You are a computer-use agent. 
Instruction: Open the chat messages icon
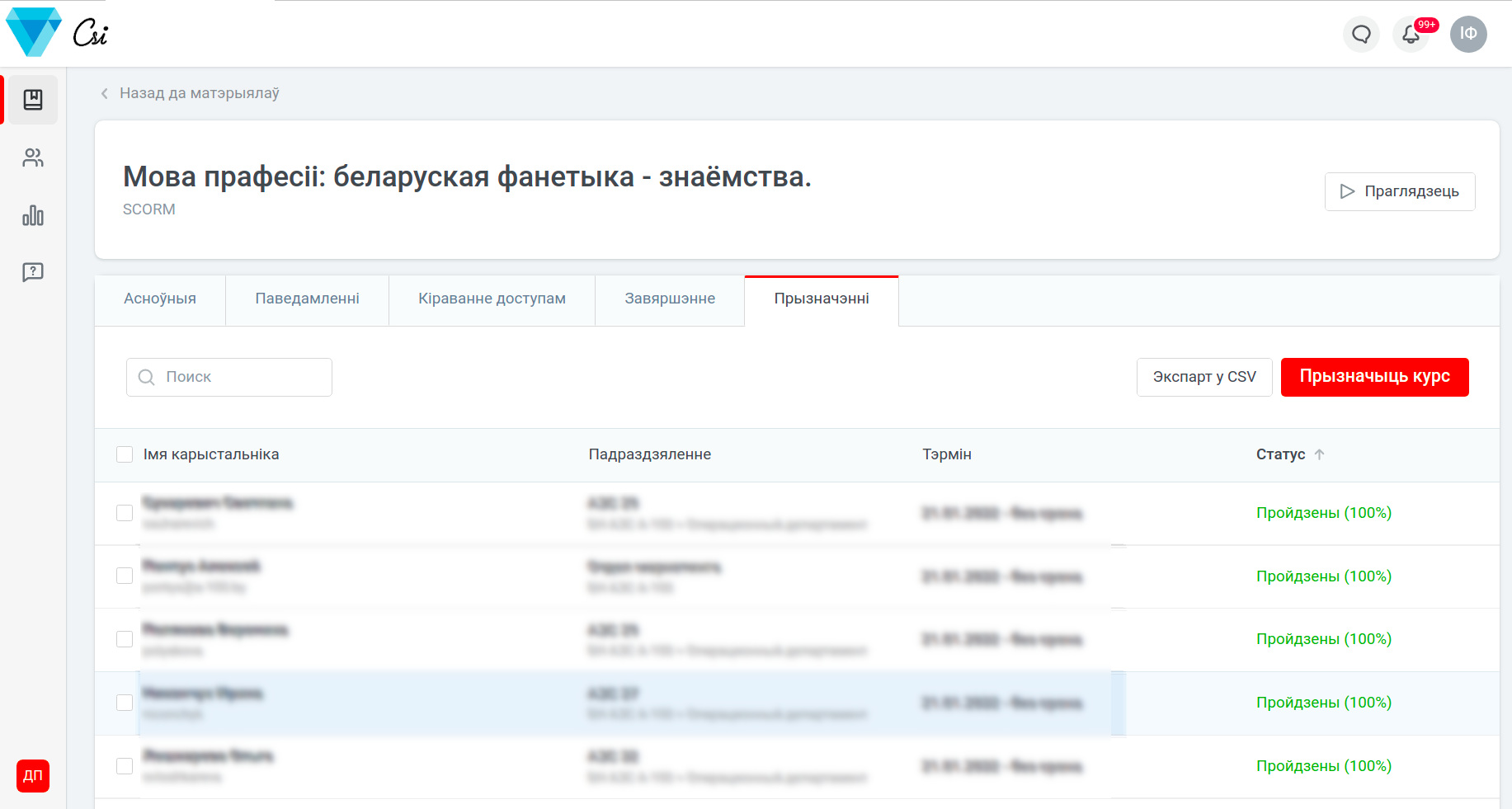[1361, 35]
